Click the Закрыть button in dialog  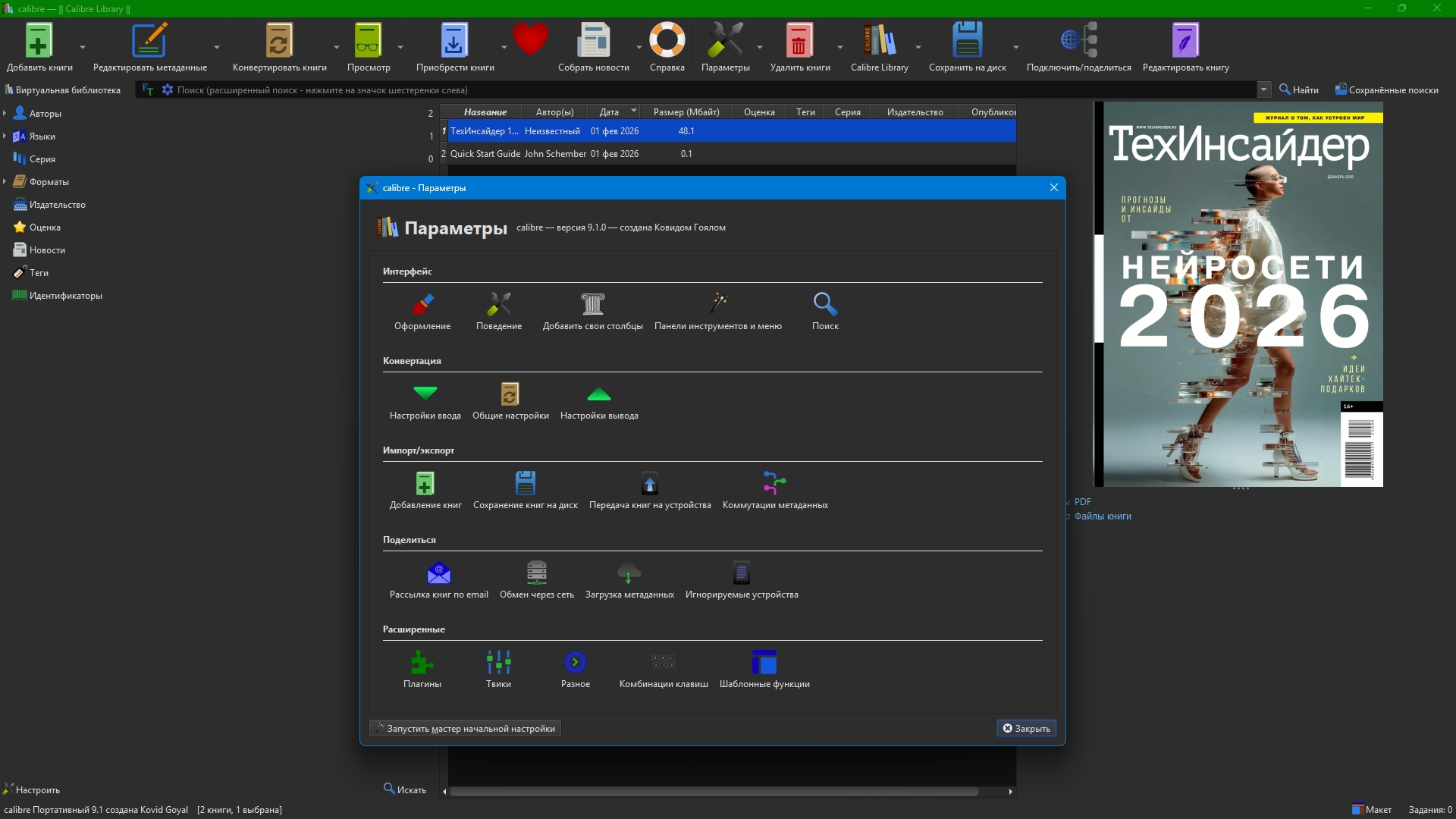(1026, 728)
